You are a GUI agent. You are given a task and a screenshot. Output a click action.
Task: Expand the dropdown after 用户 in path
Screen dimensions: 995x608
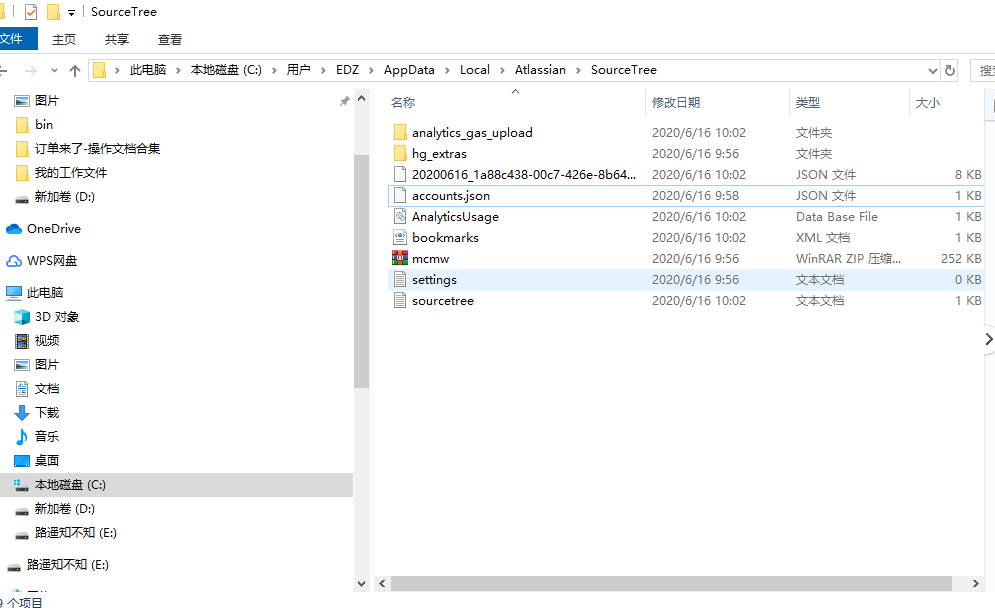point(323,70)
